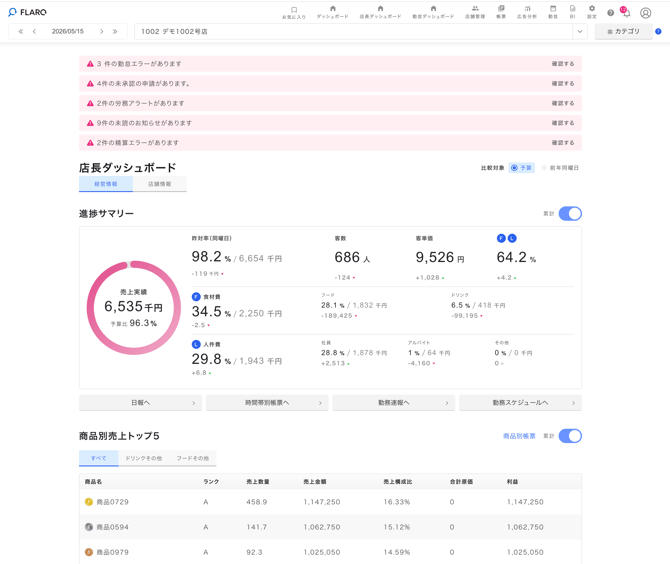Open the 帳票 reports icon
670x564 pixels.
(501, 9)
